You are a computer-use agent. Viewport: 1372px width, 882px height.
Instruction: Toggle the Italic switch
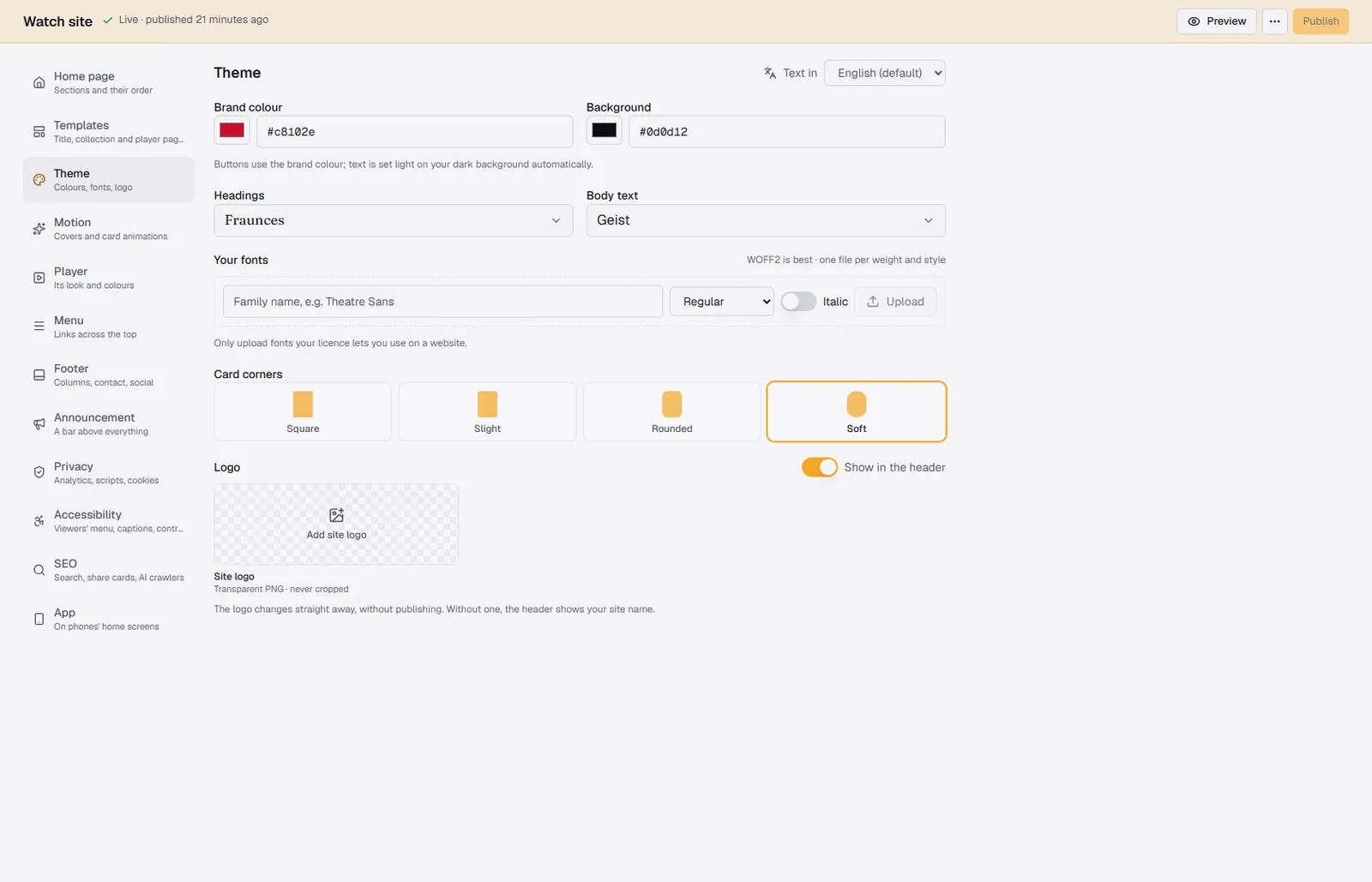click(798, 302)
